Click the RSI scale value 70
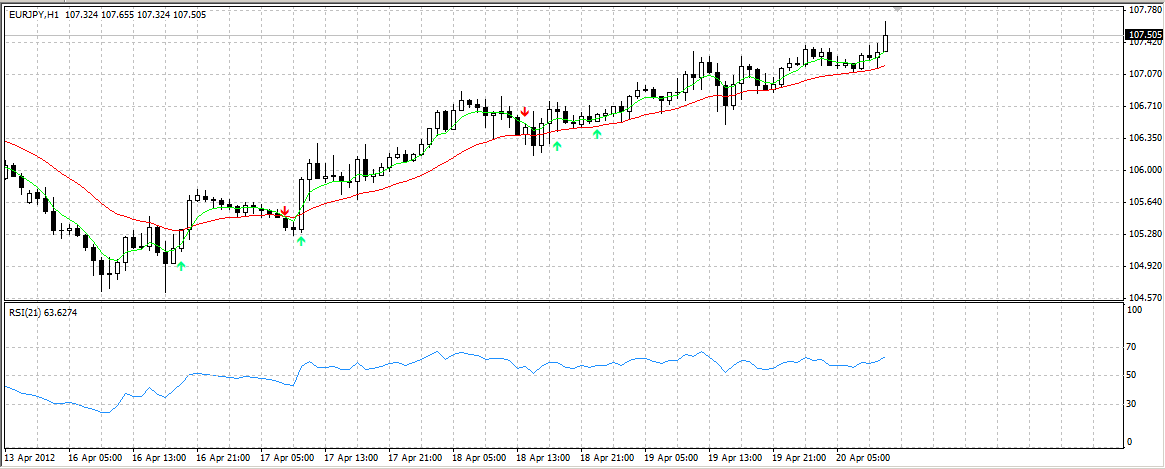This screenshot has width=1165, height=469. (x=1133, y=347)
